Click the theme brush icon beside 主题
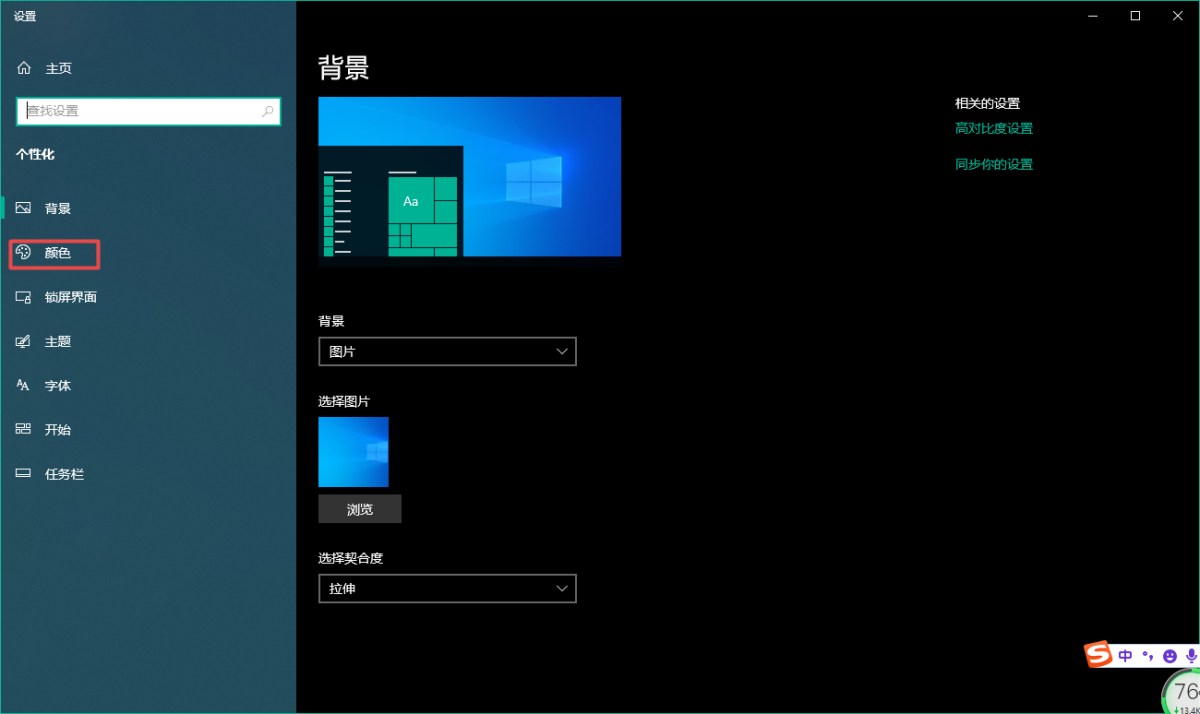Image resolution: width=1200 pixels, height=714 pixels. click(24, 341)
